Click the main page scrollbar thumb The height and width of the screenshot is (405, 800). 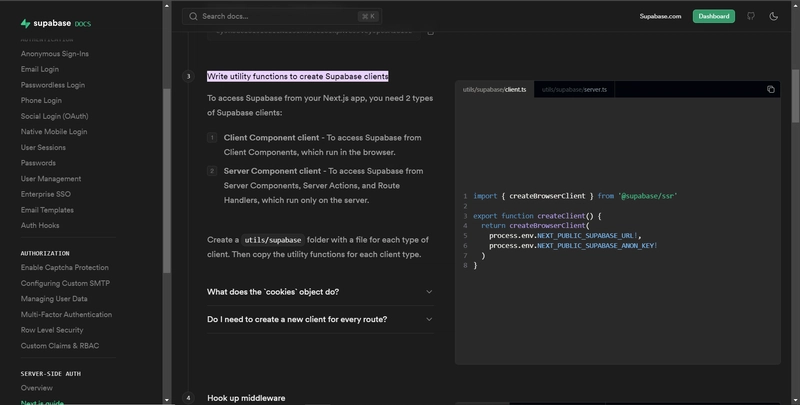pos(795,96)
